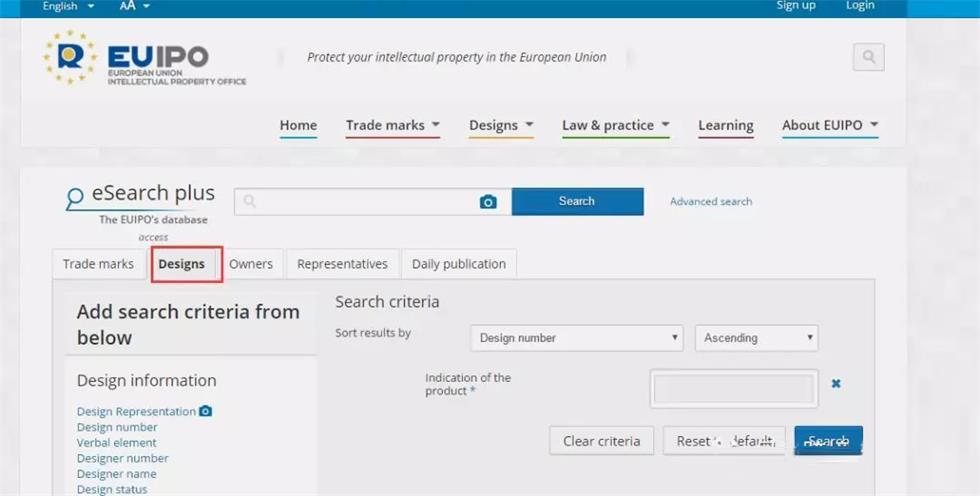
Task: Open the Daily publication tab
Action: point(459,264)
